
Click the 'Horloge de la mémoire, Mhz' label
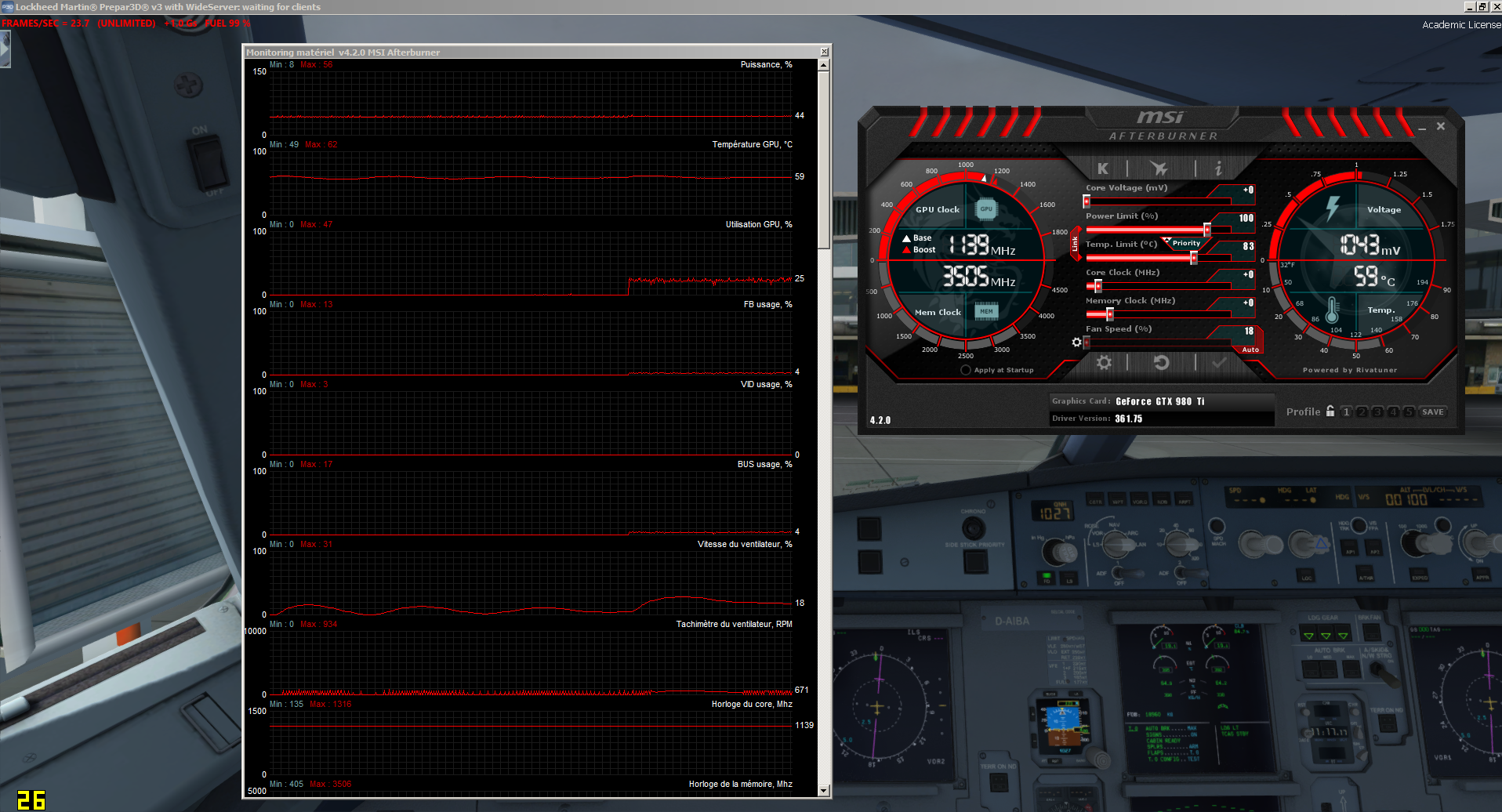click(740, 784)
